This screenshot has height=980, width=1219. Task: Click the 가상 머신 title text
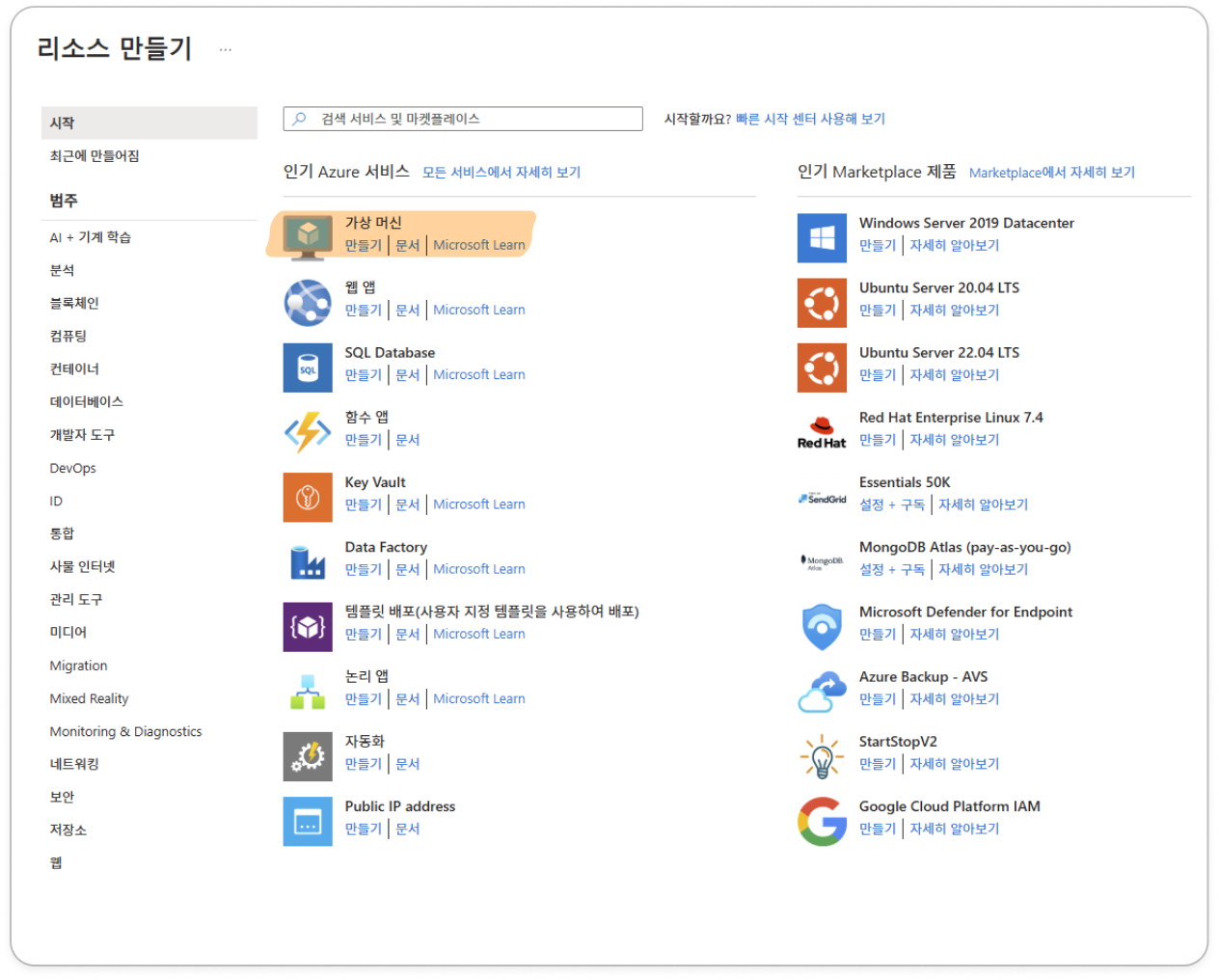point(373,223)
